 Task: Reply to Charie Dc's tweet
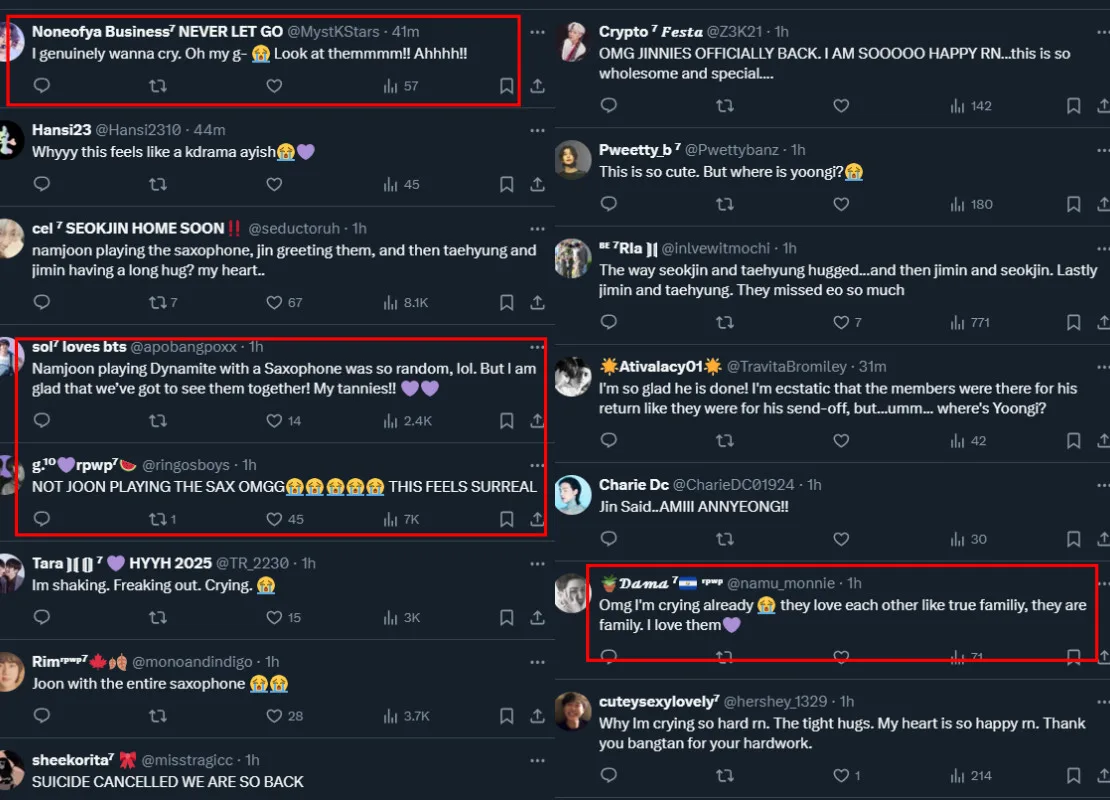tap(609, 540)
